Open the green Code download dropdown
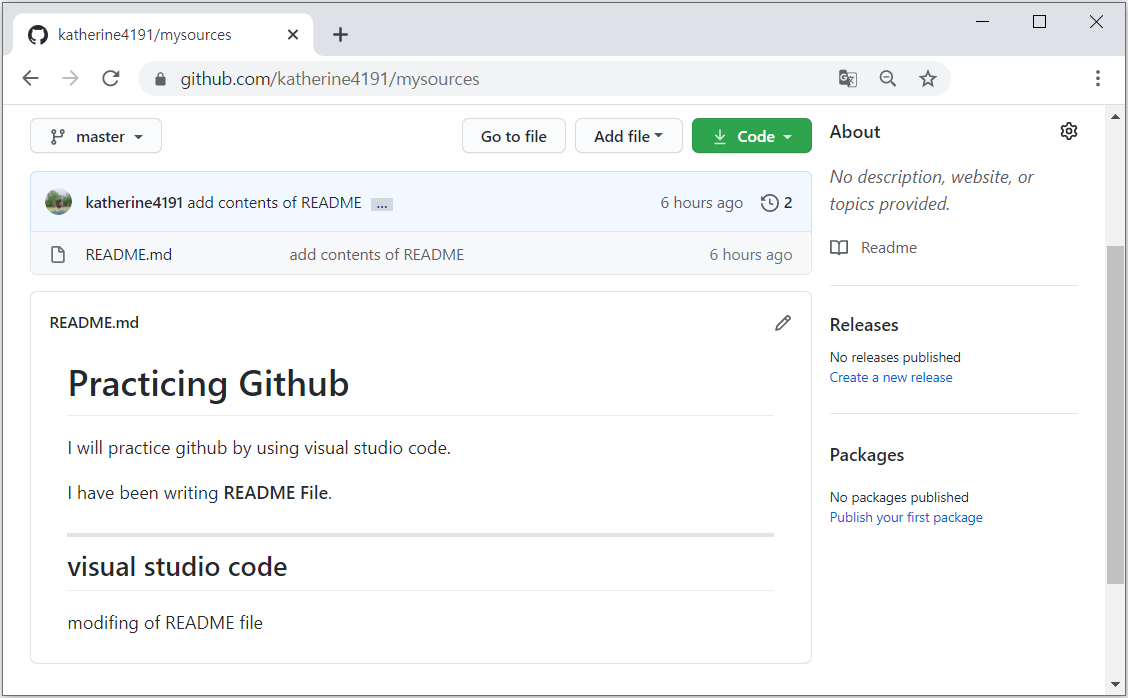Viewport: 1128px width, 698px height. pos(752,136)
